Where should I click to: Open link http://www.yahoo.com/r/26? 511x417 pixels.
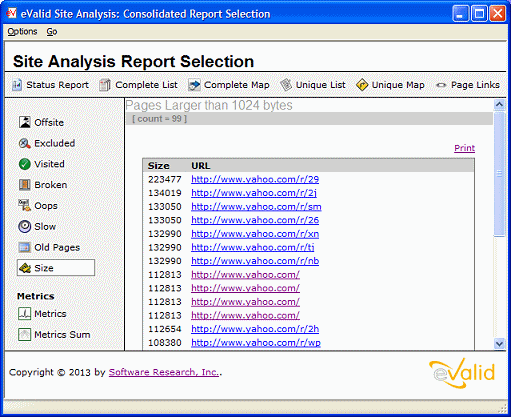click(x=255, y=220)
